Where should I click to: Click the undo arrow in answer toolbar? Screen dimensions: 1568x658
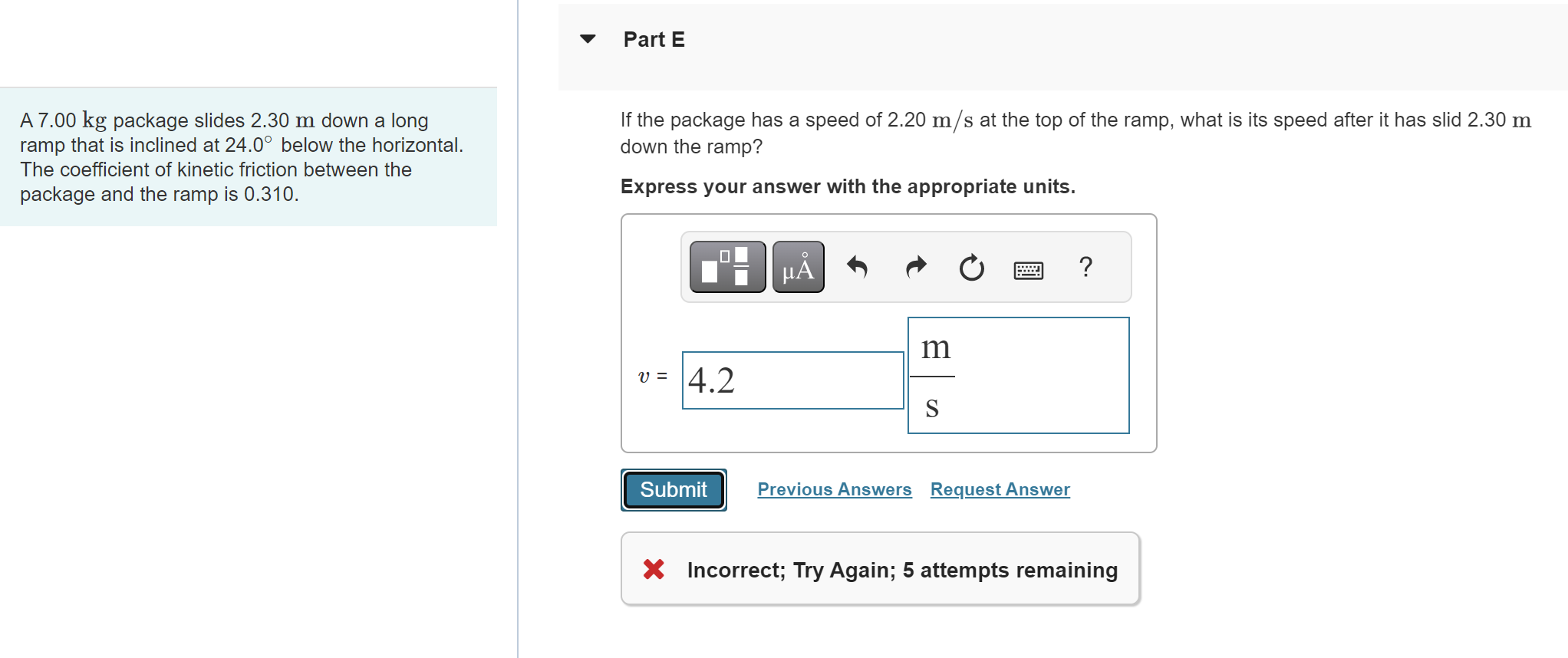[857, 267]
